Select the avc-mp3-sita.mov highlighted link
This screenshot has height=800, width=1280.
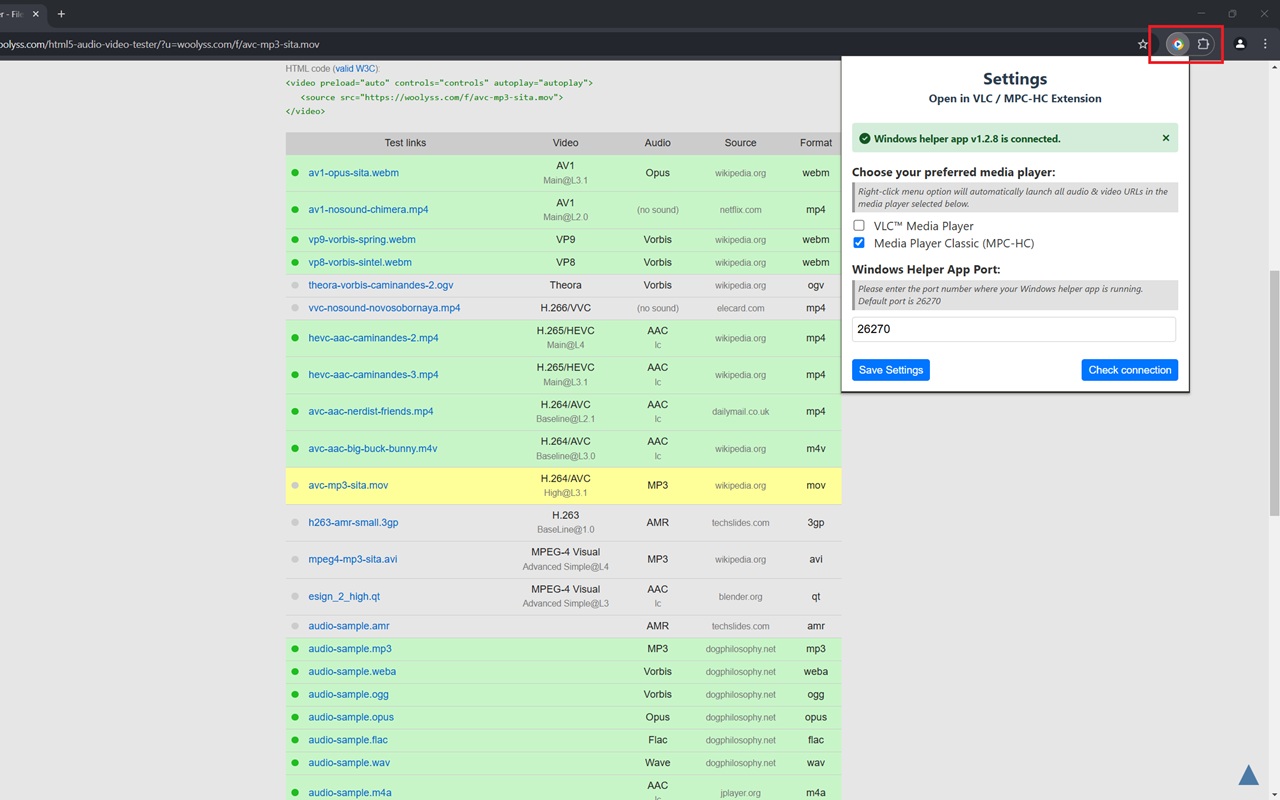pyautogui.click(x=348, y=486)
